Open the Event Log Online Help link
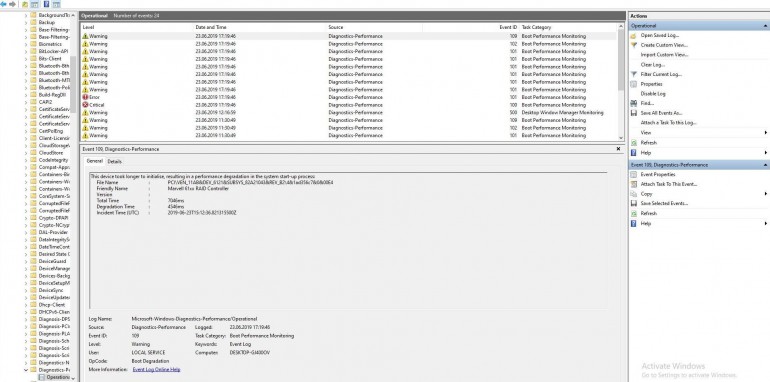Screen dimensions: 770x382 pyautogui.click(x=157, y=369)
